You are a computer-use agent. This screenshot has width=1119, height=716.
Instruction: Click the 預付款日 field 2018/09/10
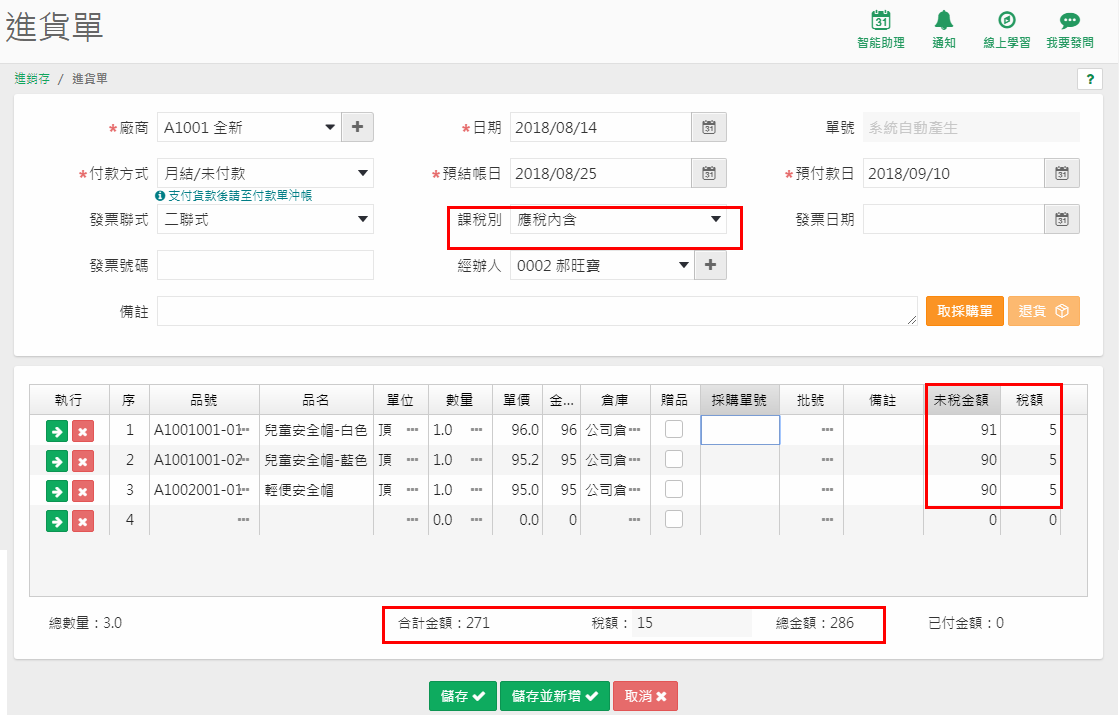[954, 173]
